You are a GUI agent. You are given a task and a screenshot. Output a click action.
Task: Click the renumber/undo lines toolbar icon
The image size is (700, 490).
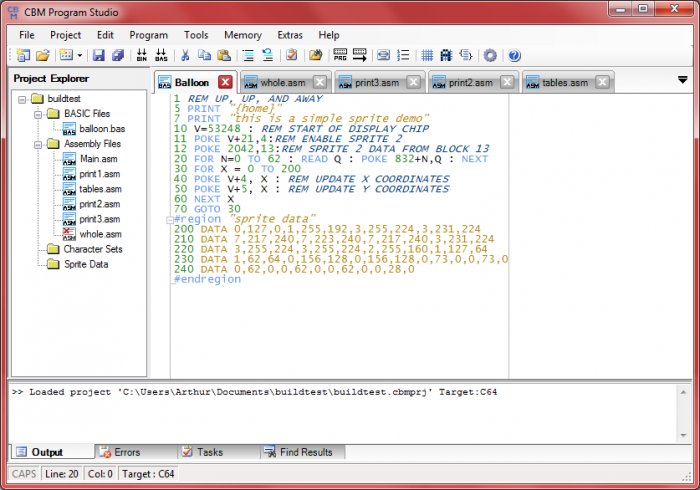pos(267,55)
